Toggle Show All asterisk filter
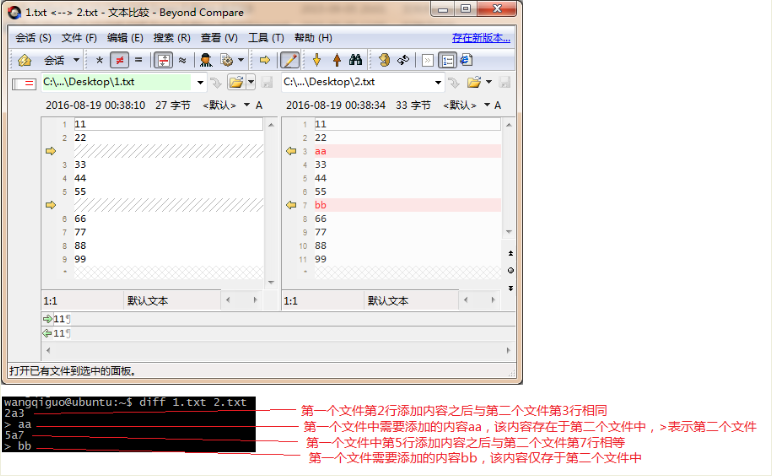This screenshot has width=772, height=476. pos(99,61)
